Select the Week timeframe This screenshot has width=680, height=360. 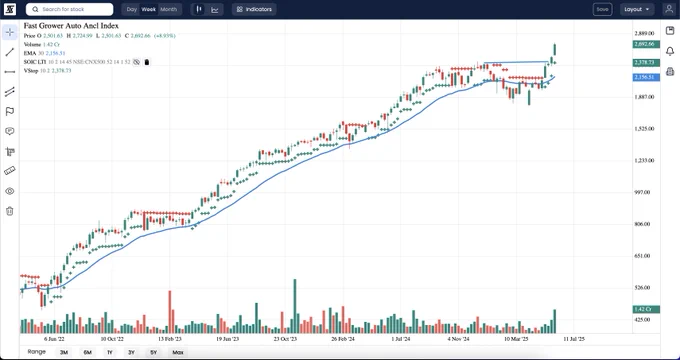click(x=149, y=9)
